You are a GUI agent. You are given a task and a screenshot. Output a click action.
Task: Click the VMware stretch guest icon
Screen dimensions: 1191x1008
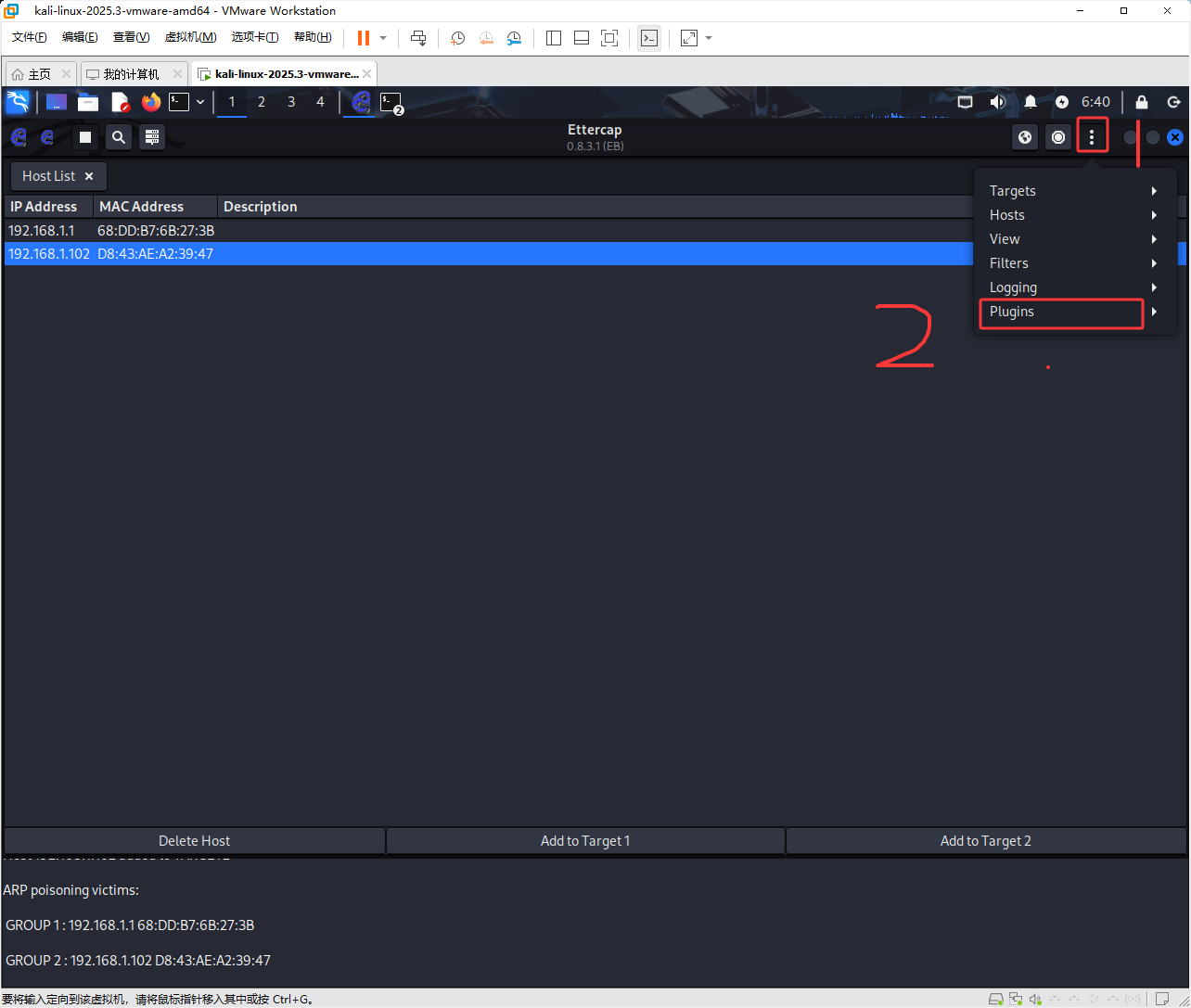point(689,38)
